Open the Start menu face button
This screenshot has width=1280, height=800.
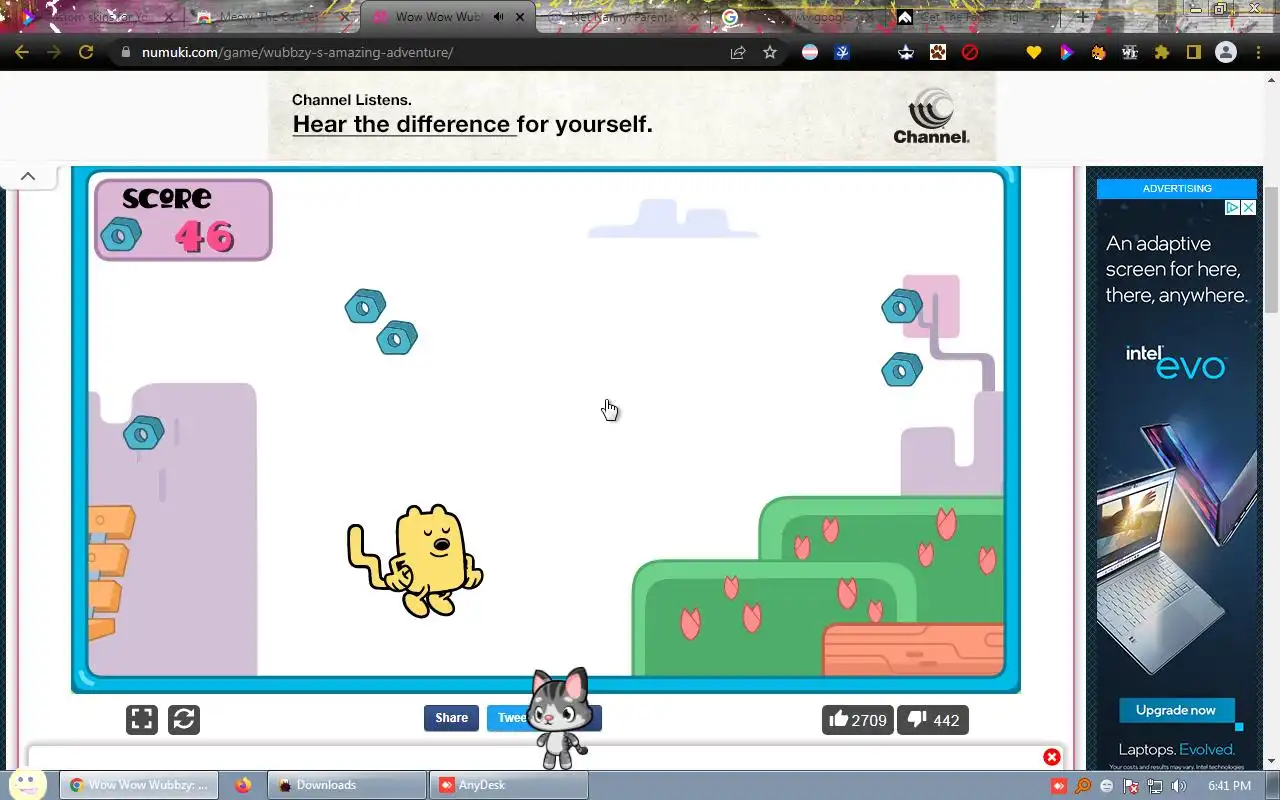point(27,784)
